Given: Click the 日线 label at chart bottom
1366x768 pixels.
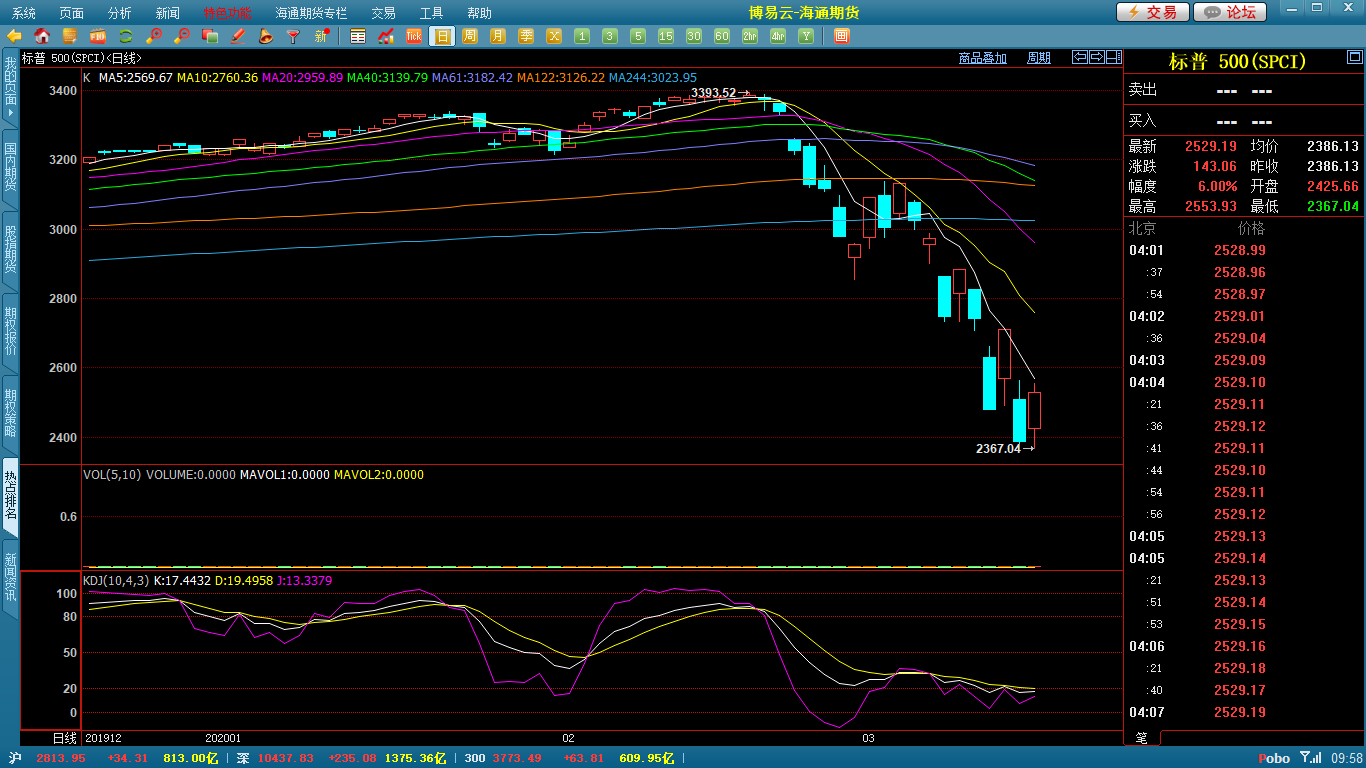Looking at the screenshot, I should [63, 738].
